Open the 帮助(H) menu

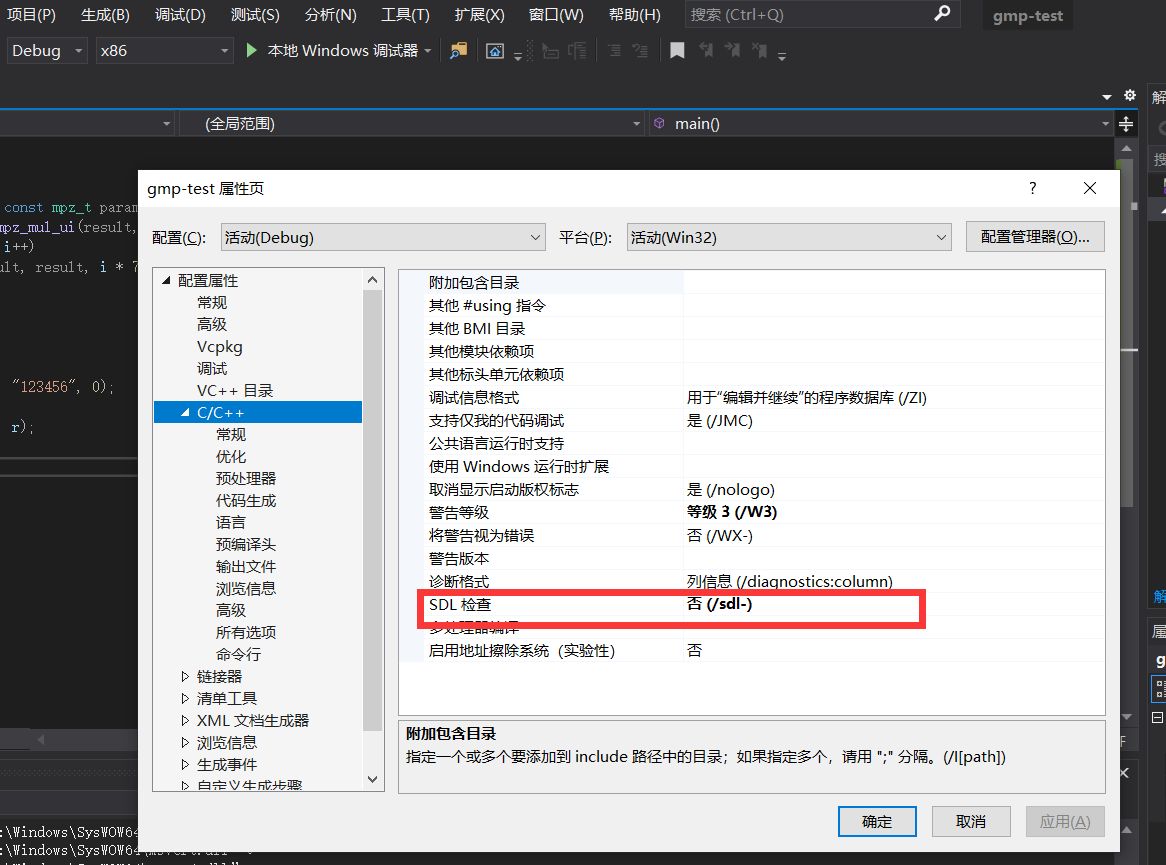click(634, 15)
